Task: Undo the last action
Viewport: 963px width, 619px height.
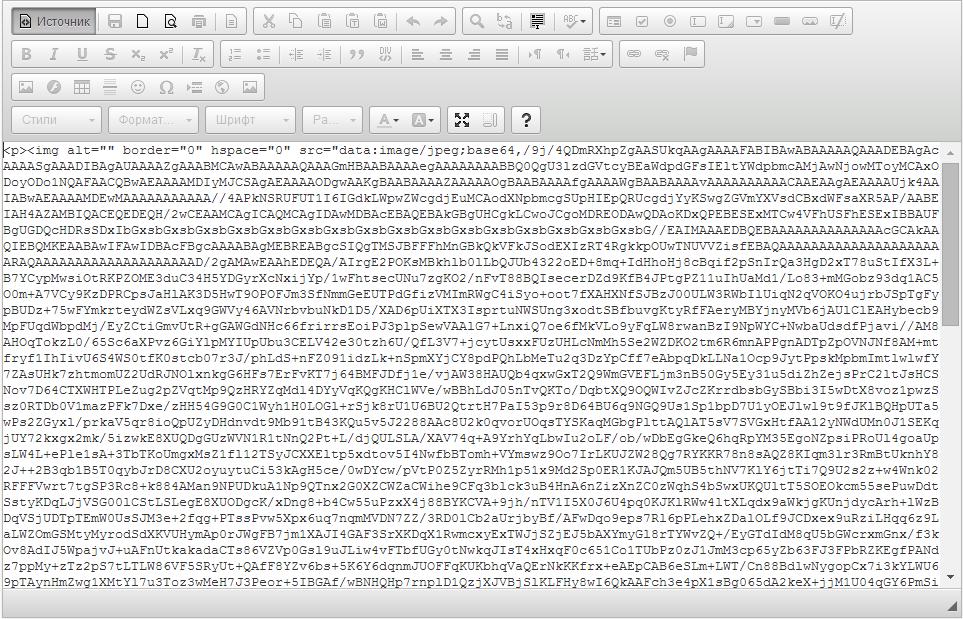Action: 413,21
